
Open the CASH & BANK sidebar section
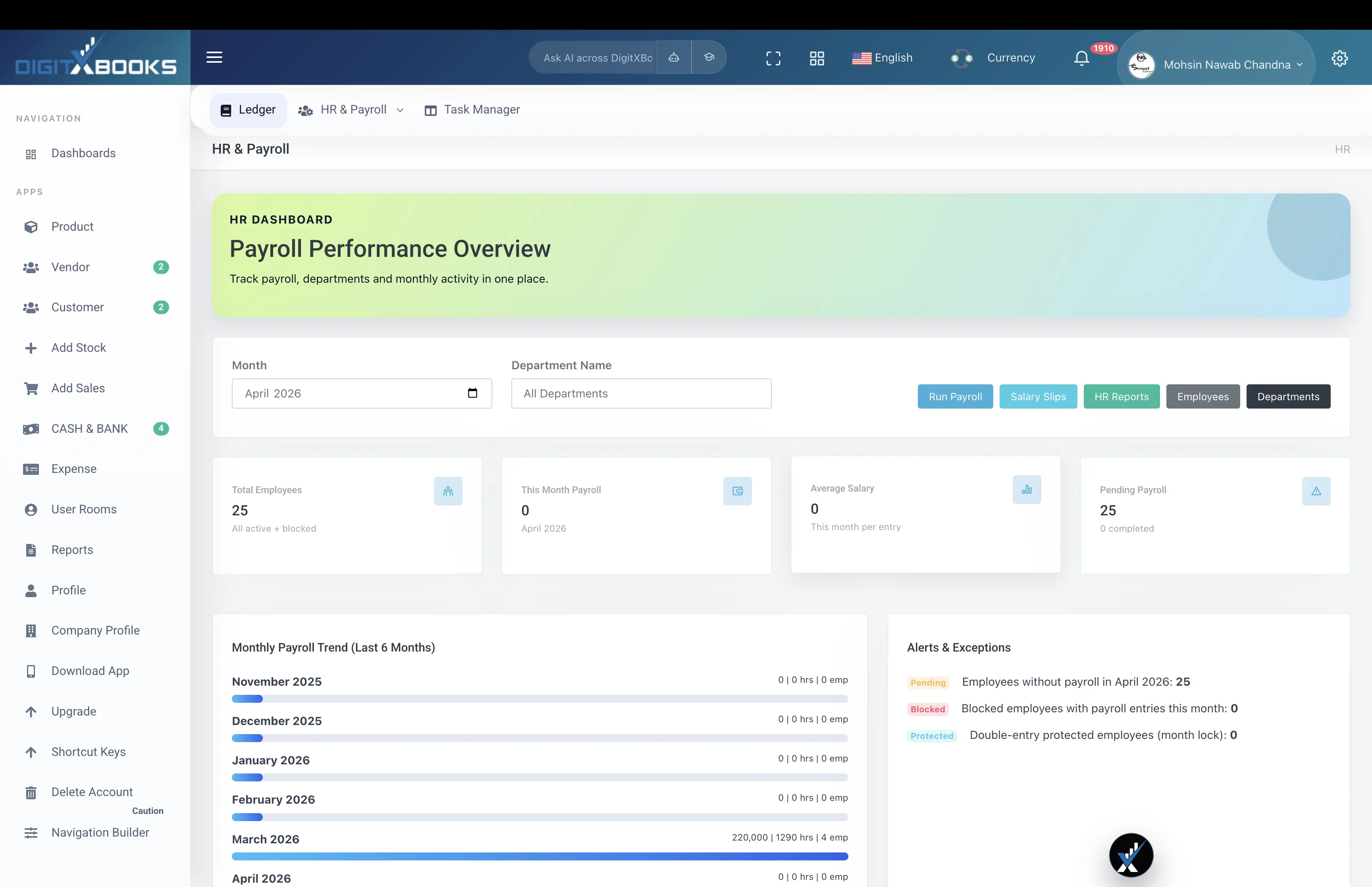89,428
